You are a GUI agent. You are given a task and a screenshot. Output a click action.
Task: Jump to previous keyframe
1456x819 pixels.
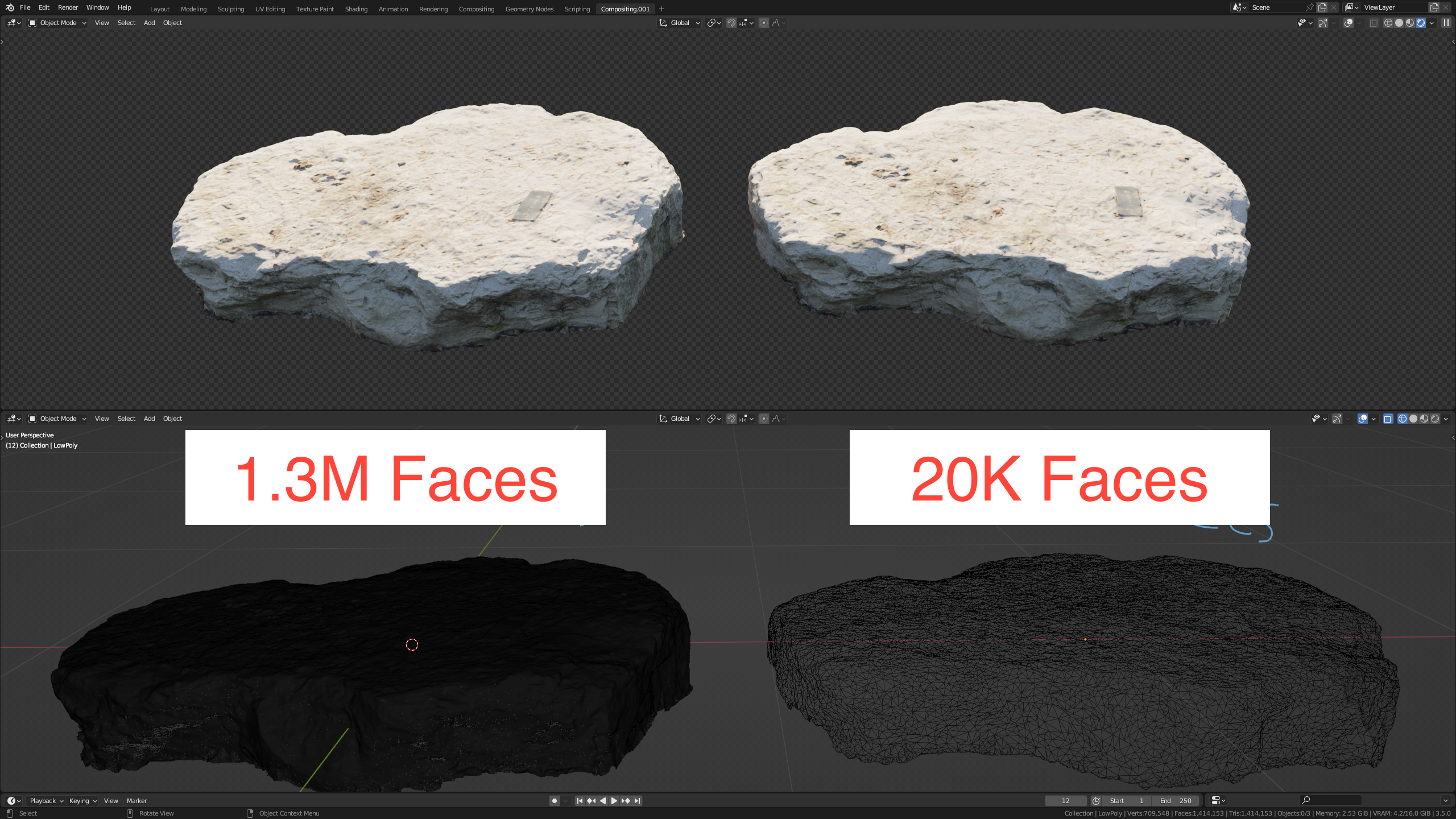pos(591,801)
